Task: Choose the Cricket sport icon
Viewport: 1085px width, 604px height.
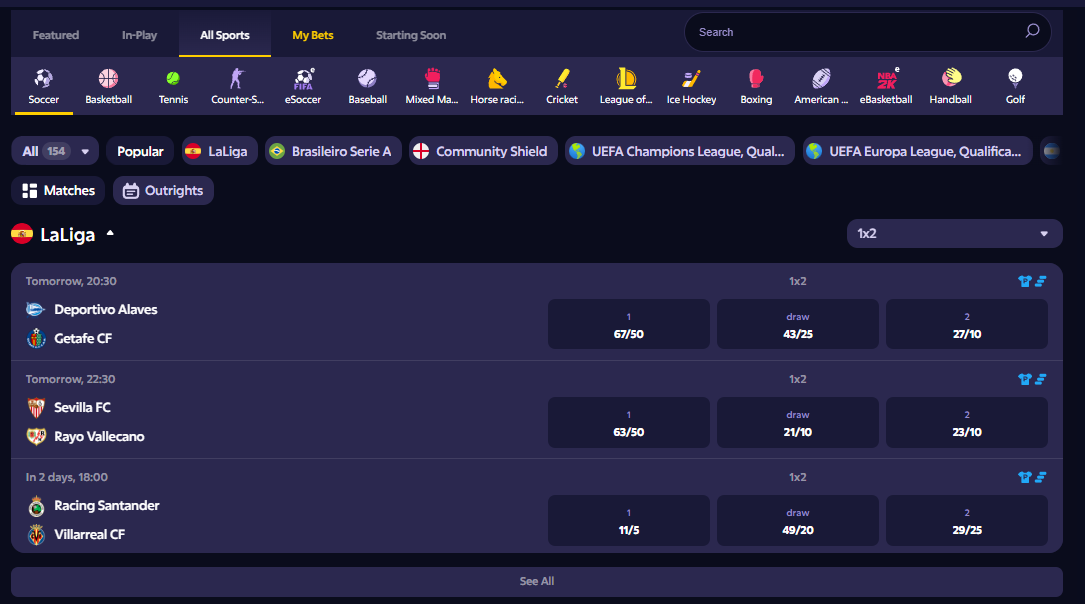Action: tap(562, 78)
